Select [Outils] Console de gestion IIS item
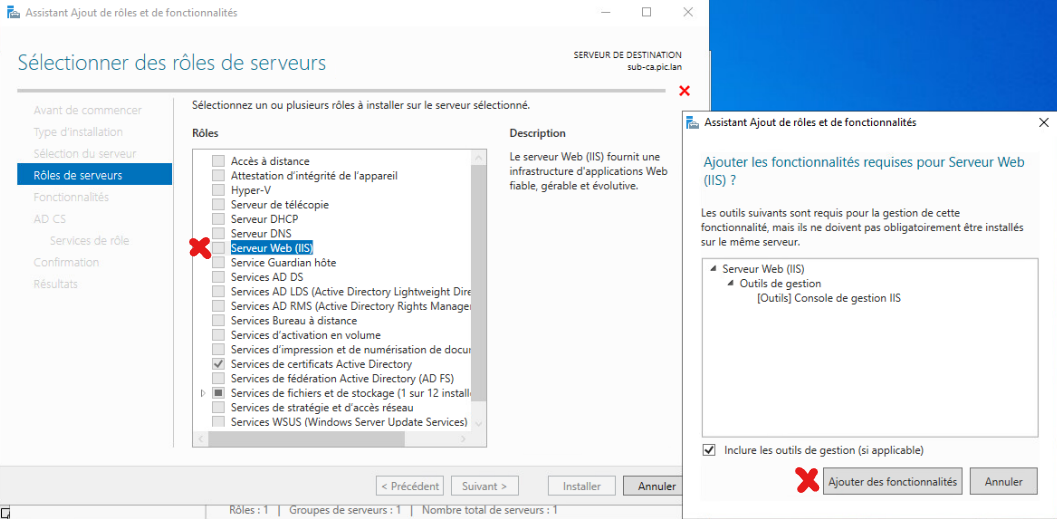This screenshot has width=1057, height=519. 829,297
